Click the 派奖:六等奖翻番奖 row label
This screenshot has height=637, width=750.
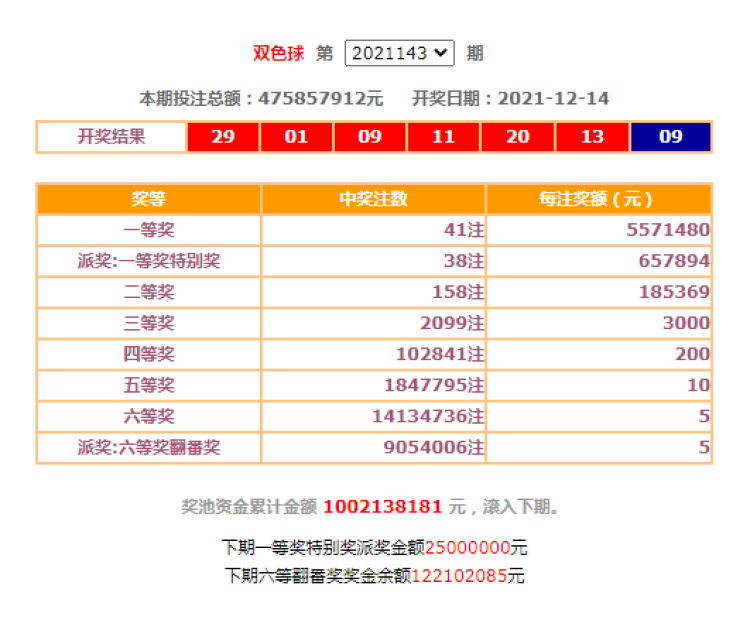149,448
